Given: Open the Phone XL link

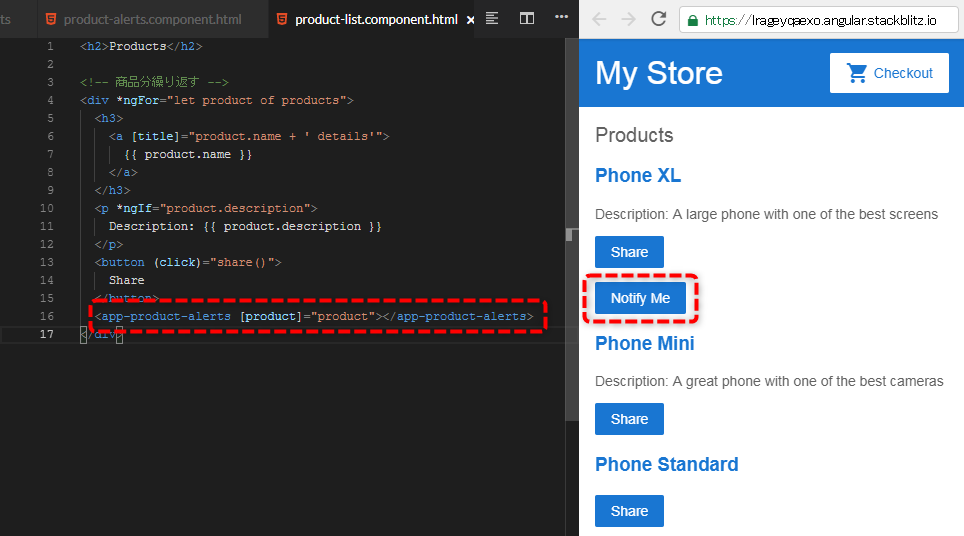Looking at the screenshot, I should click(x=638, y=176).
